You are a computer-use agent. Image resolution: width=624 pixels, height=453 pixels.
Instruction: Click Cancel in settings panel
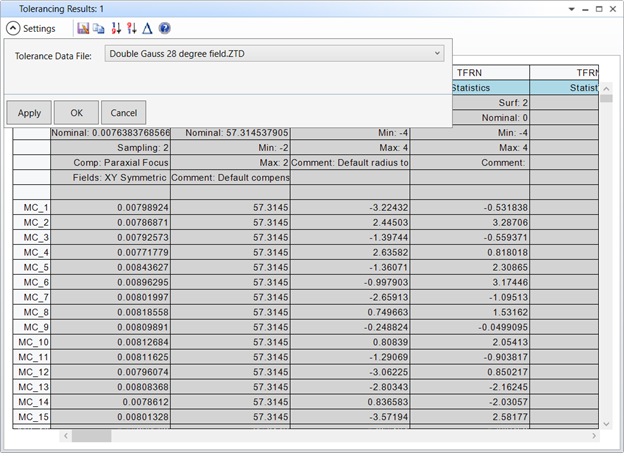pyautogui.click(x=124, y=113)
